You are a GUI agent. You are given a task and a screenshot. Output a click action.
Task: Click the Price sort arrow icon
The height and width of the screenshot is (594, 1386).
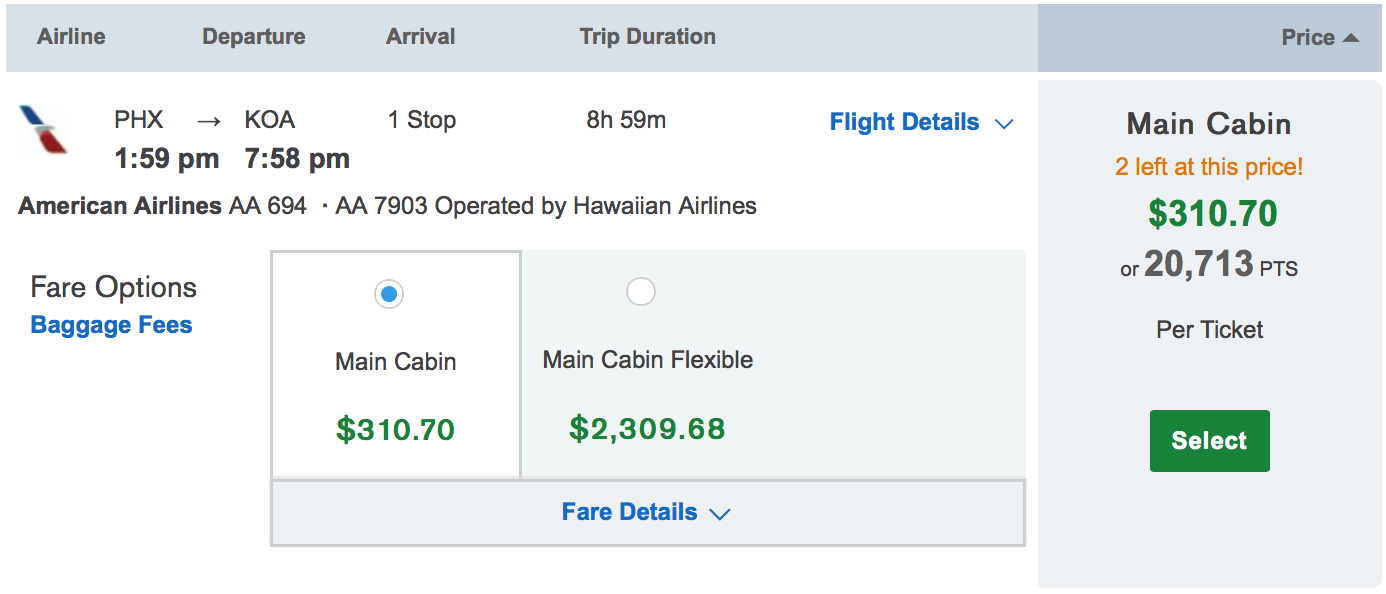[1351, 38]
